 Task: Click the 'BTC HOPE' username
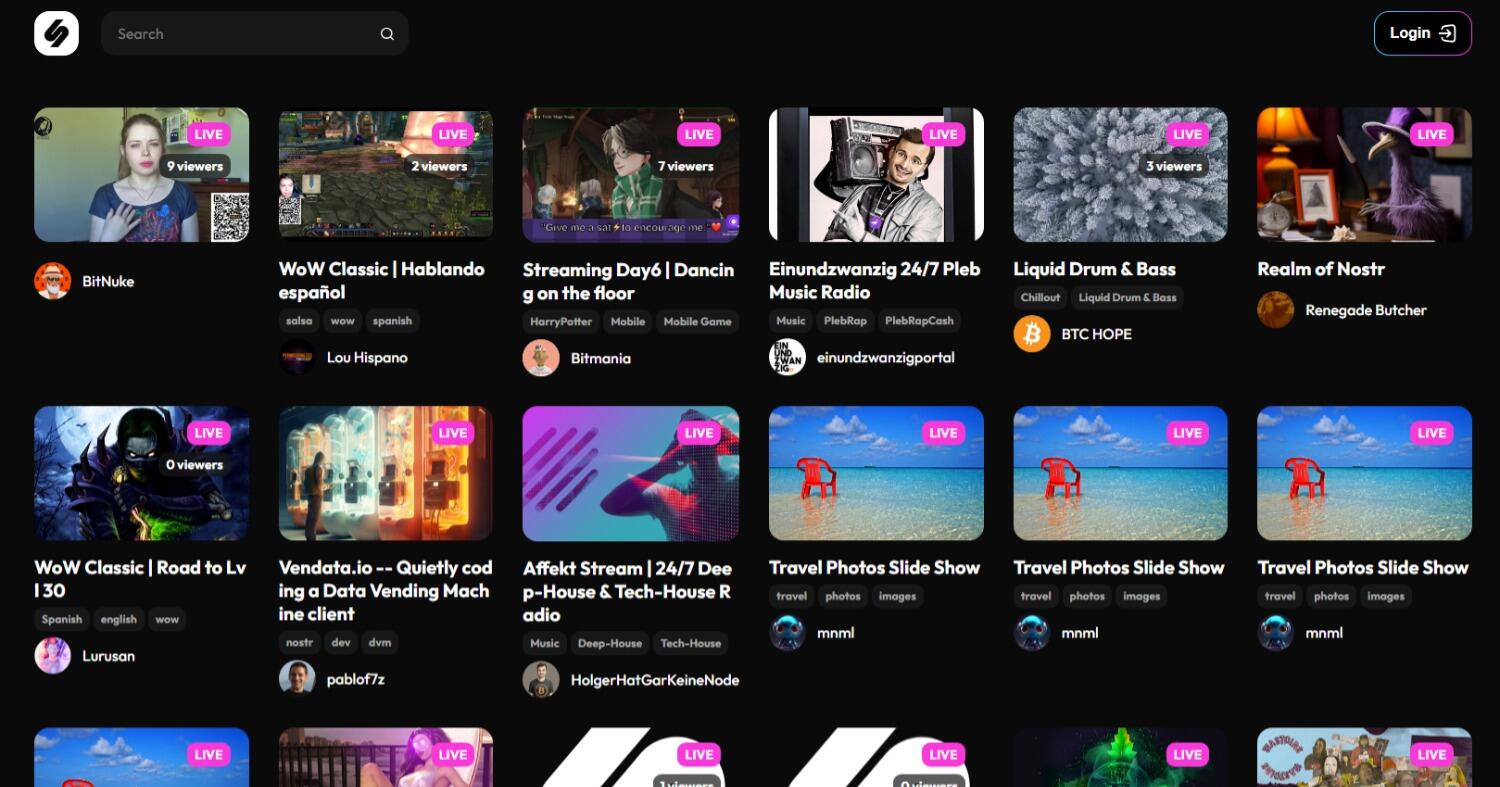click(1097, 334)
